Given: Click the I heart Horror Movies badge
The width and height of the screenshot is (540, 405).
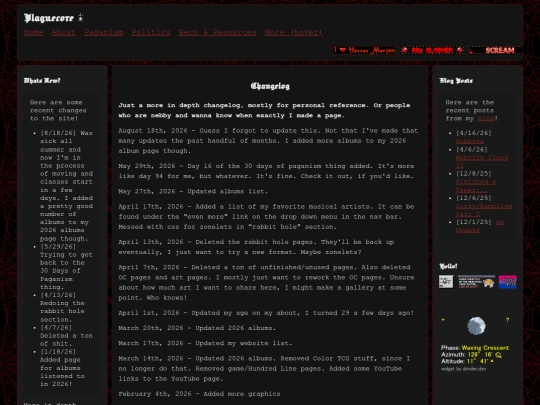Looking at the screenshot, I should point(364,50).
